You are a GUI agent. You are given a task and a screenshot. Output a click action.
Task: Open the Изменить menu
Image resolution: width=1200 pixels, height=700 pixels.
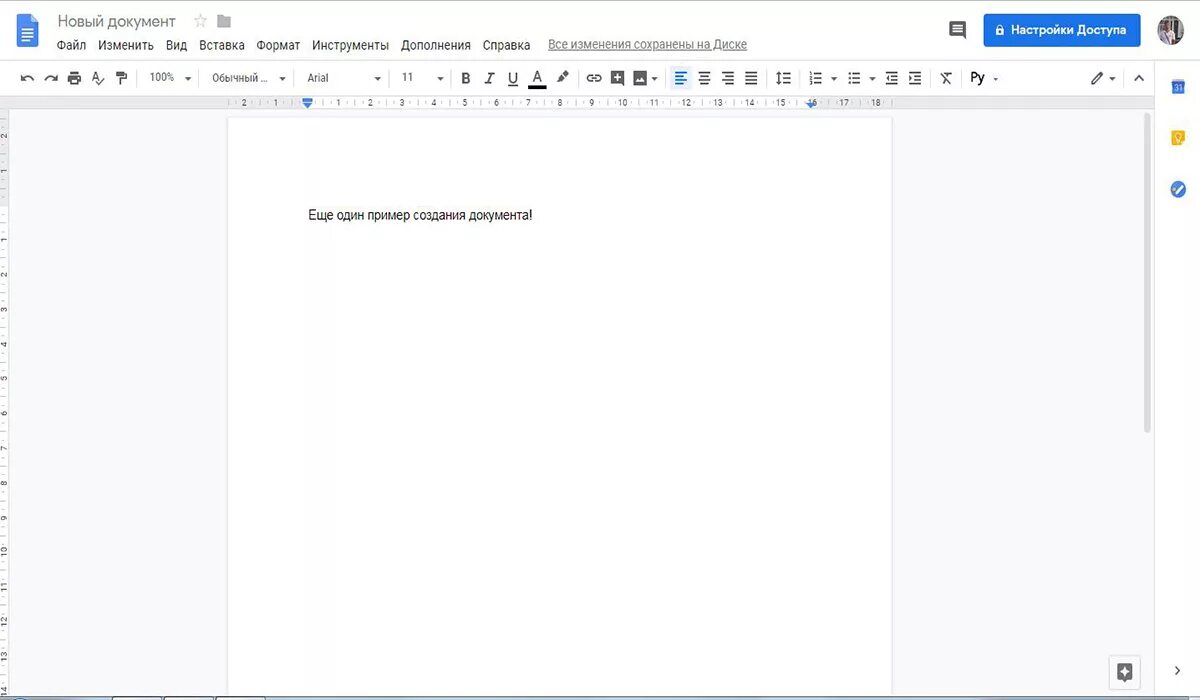click(126, 45)
